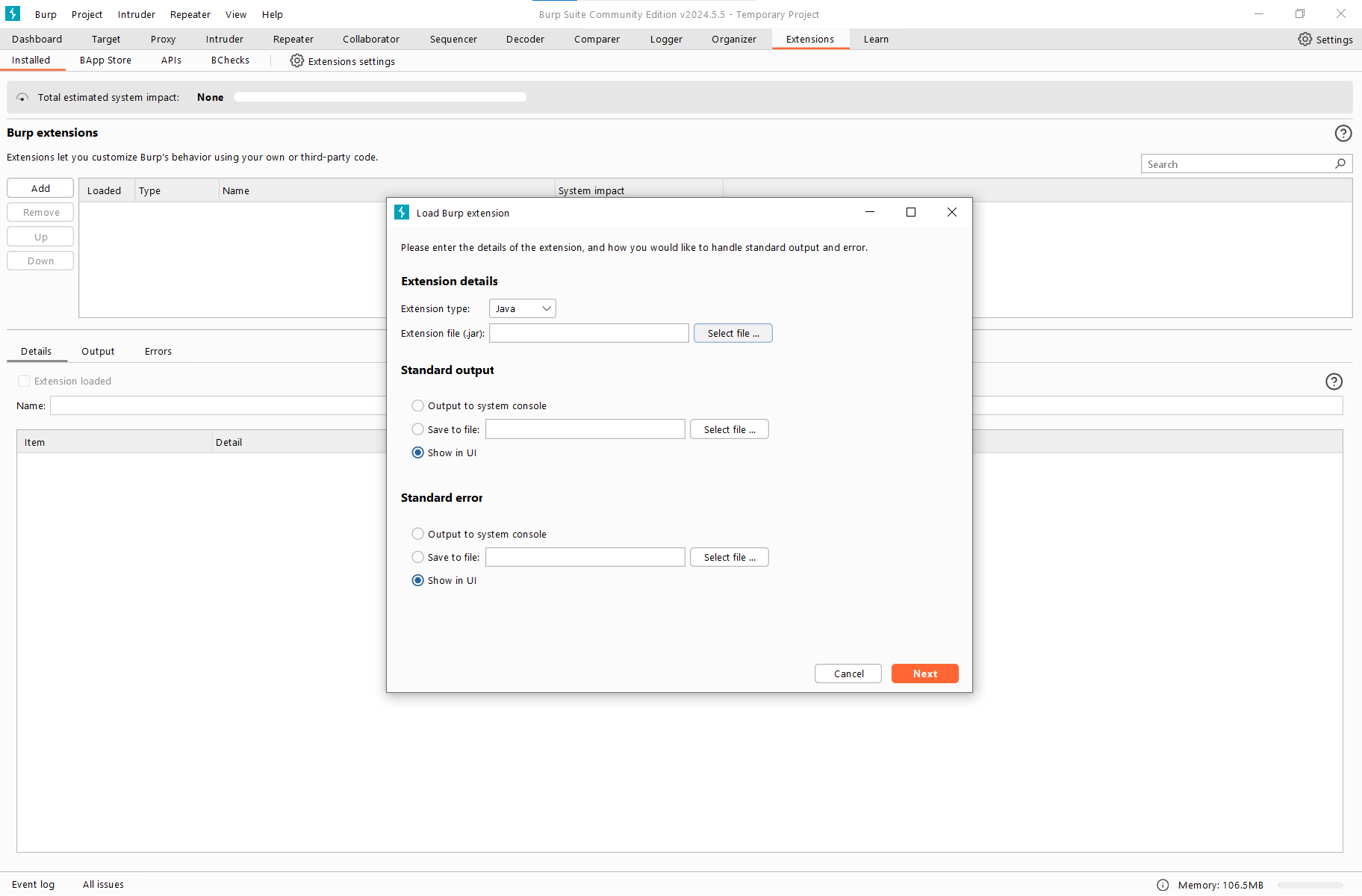Open the Help menu
The image size is (1362, 896).
pos(272,15)
